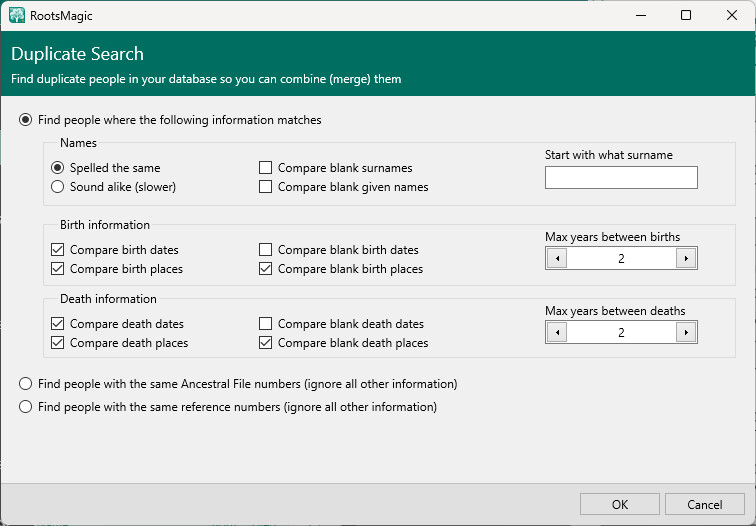Choose same Ancestral File numbers search

pos(25,384)
